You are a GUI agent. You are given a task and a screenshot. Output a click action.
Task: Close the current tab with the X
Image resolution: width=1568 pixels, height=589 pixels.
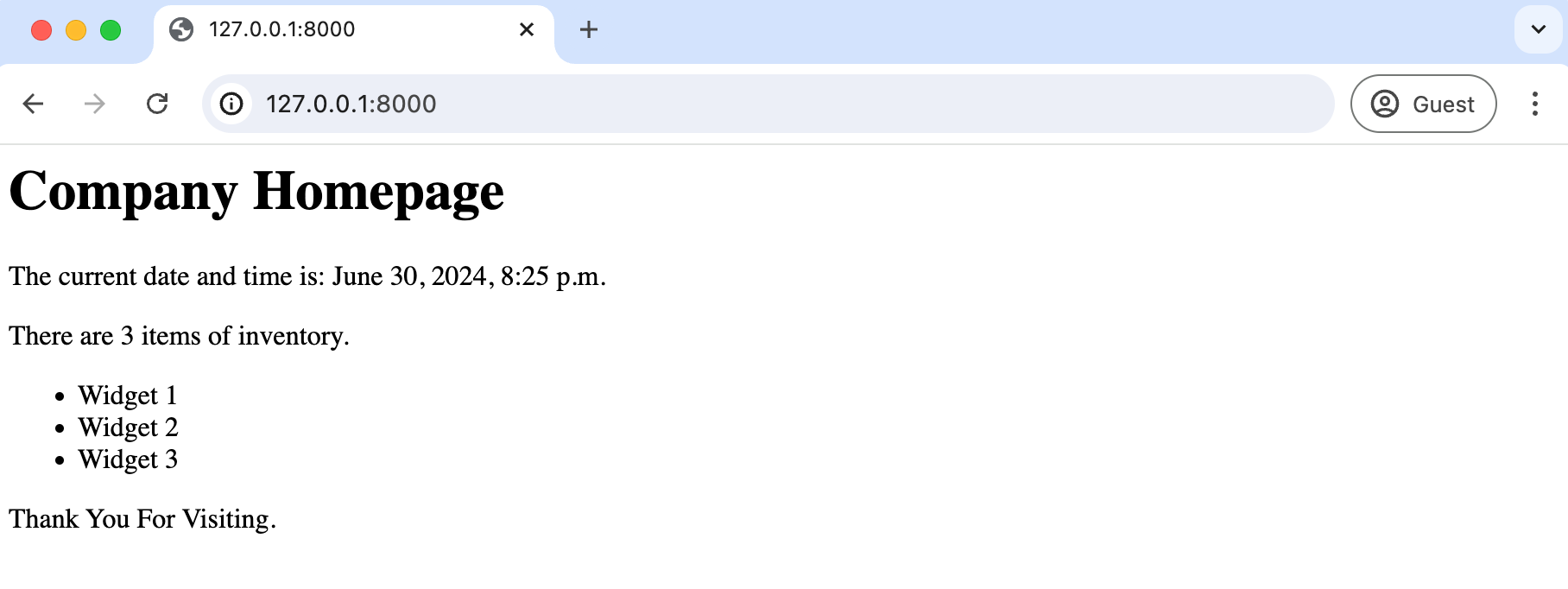[526, 29]
